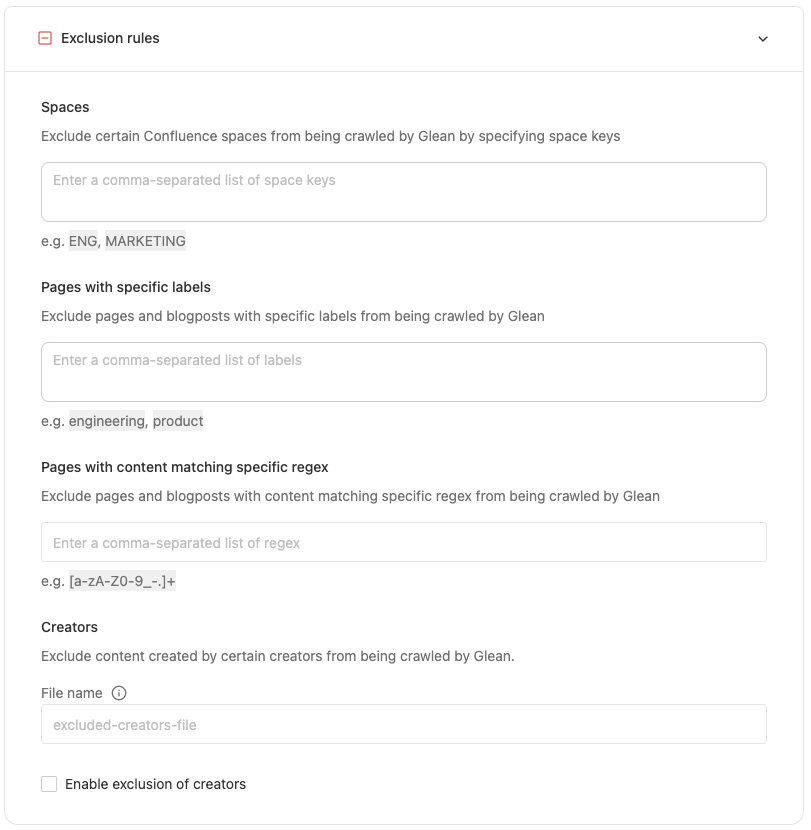The width and height of the screenshot is (811, 830).
Task: Click the labels exclusion input field
Action: click(403, 371)
